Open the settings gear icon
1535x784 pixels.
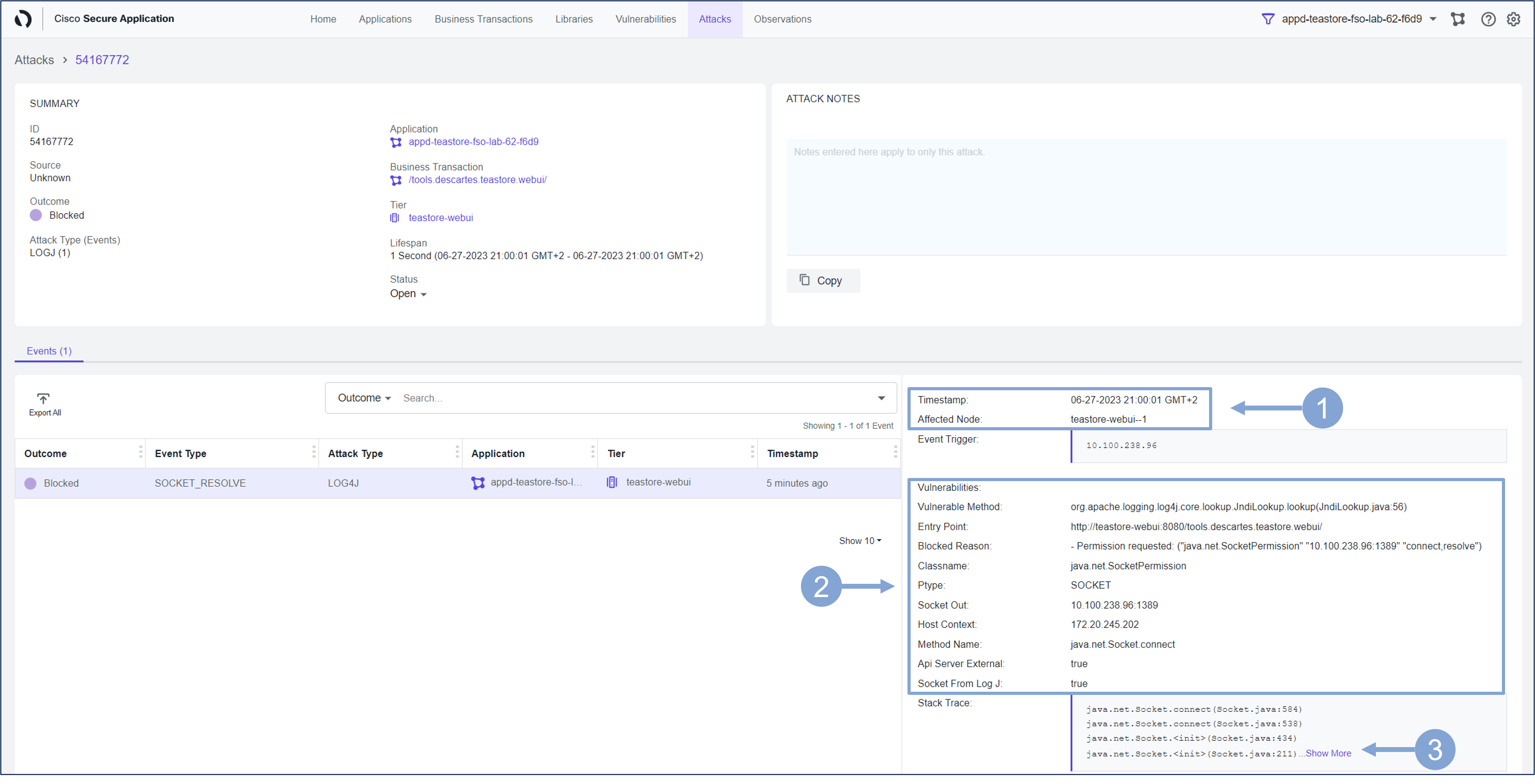pyautogui.click(x=1513, y=19)
